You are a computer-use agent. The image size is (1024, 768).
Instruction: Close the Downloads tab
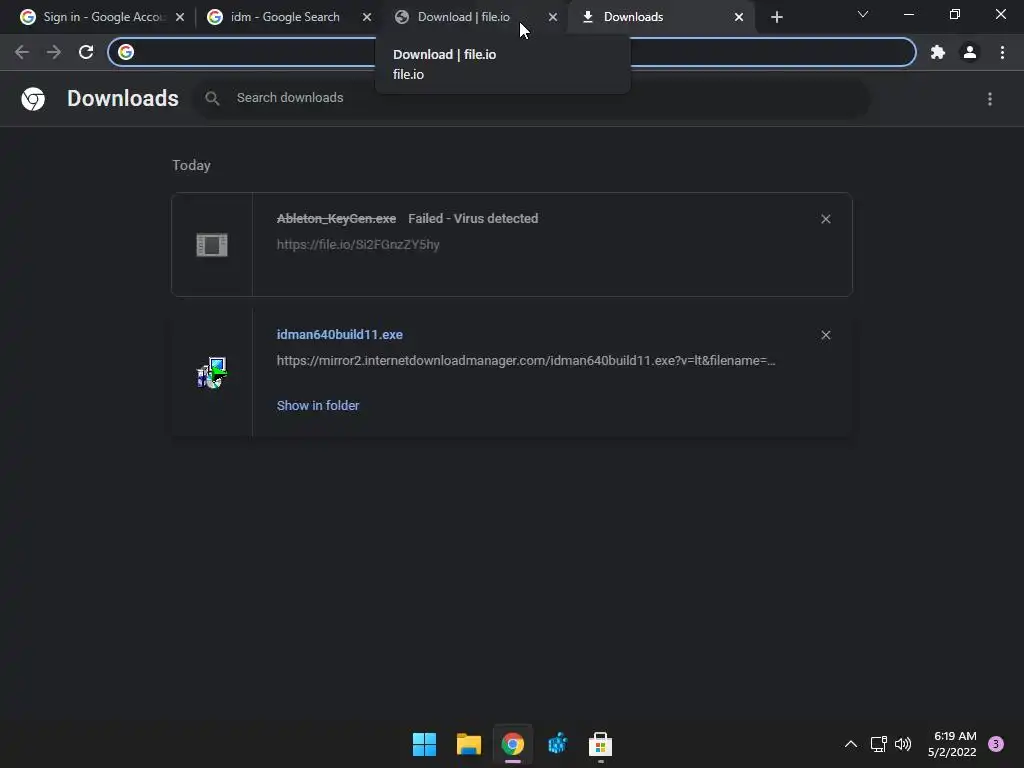click(x=739, y=17)
